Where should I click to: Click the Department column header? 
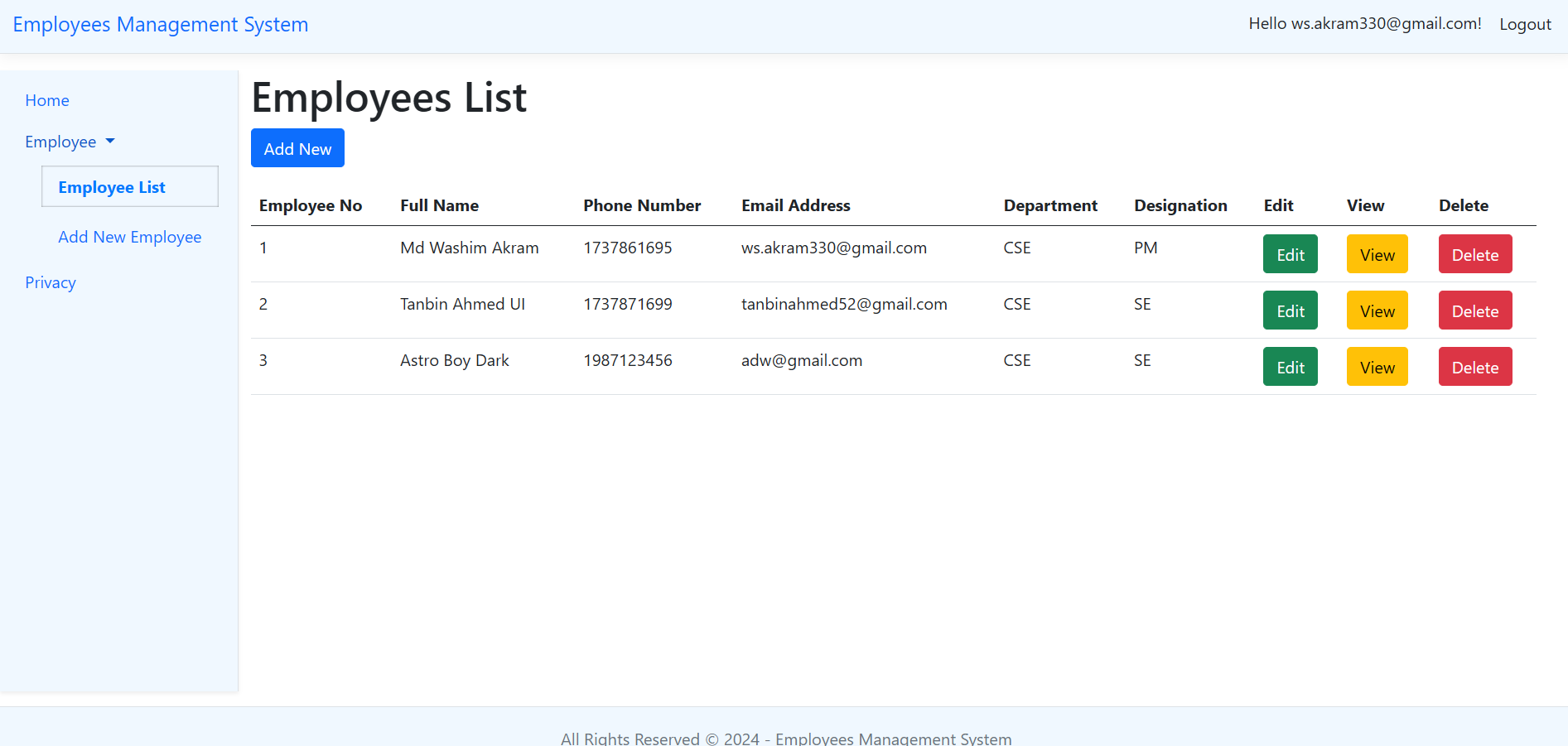tap(1050, 205)
